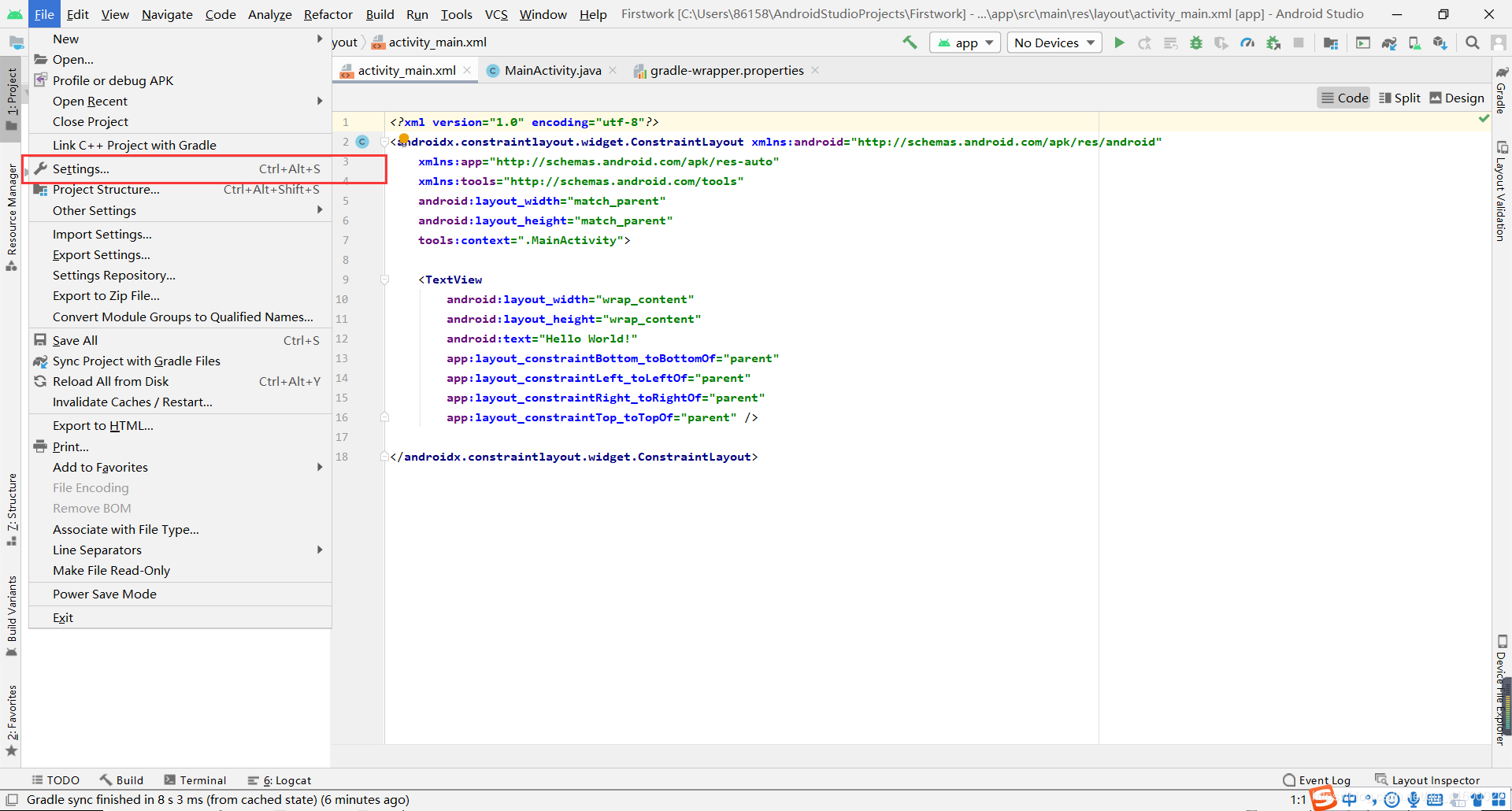1512x811 pixels.
Task: Start debugging with the green bug icon
Action: point(1196,43)
